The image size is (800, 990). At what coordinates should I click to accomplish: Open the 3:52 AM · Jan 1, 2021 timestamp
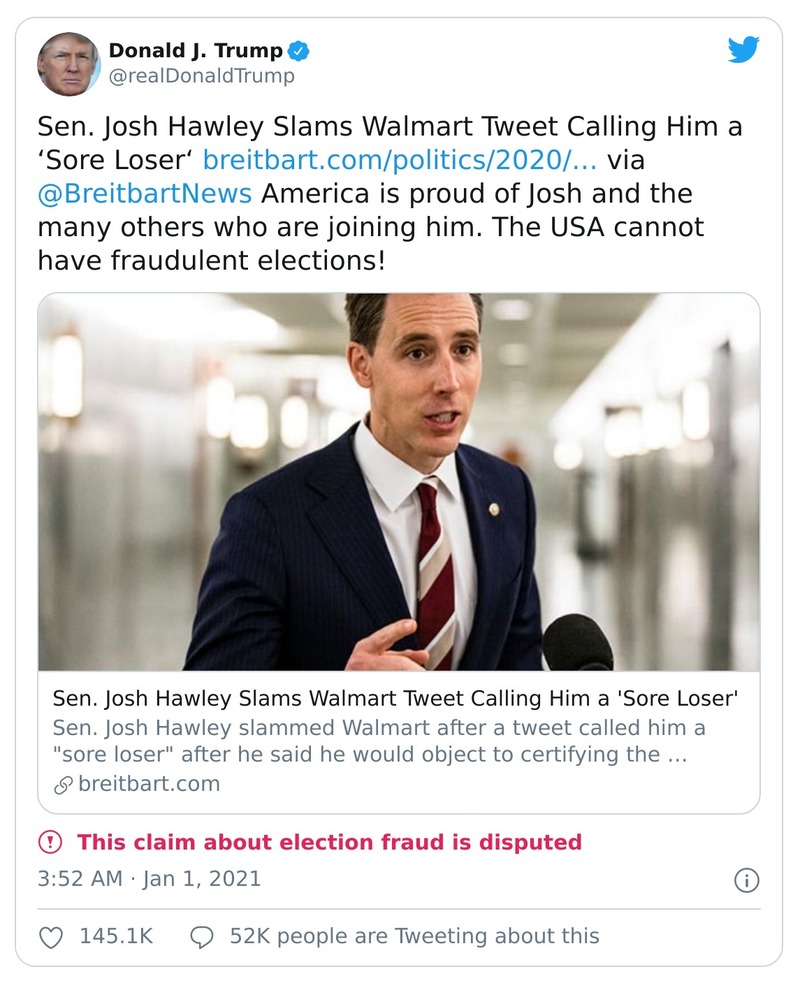click(149, 879)
